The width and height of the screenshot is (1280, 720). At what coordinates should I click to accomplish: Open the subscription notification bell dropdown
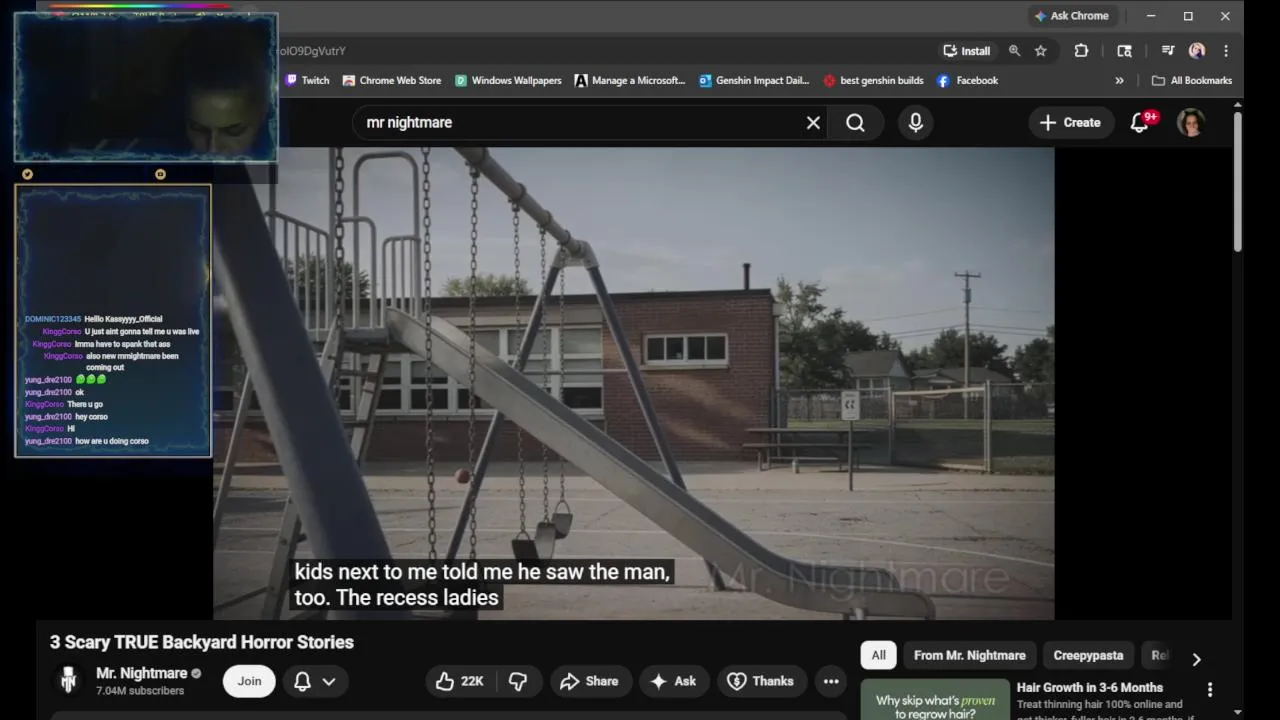[x=315, y=681]
